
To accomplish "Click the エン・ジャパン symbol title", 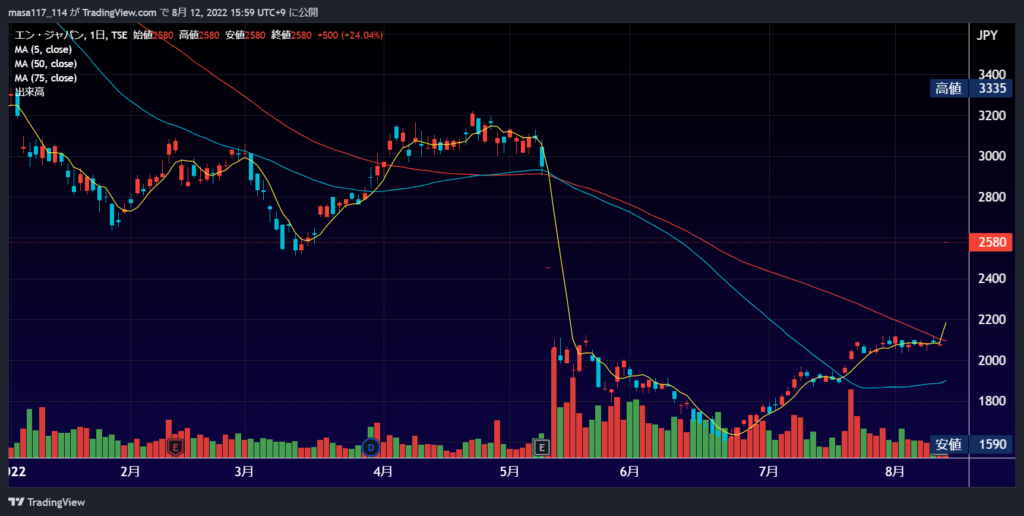I will (x=49, y=35).
